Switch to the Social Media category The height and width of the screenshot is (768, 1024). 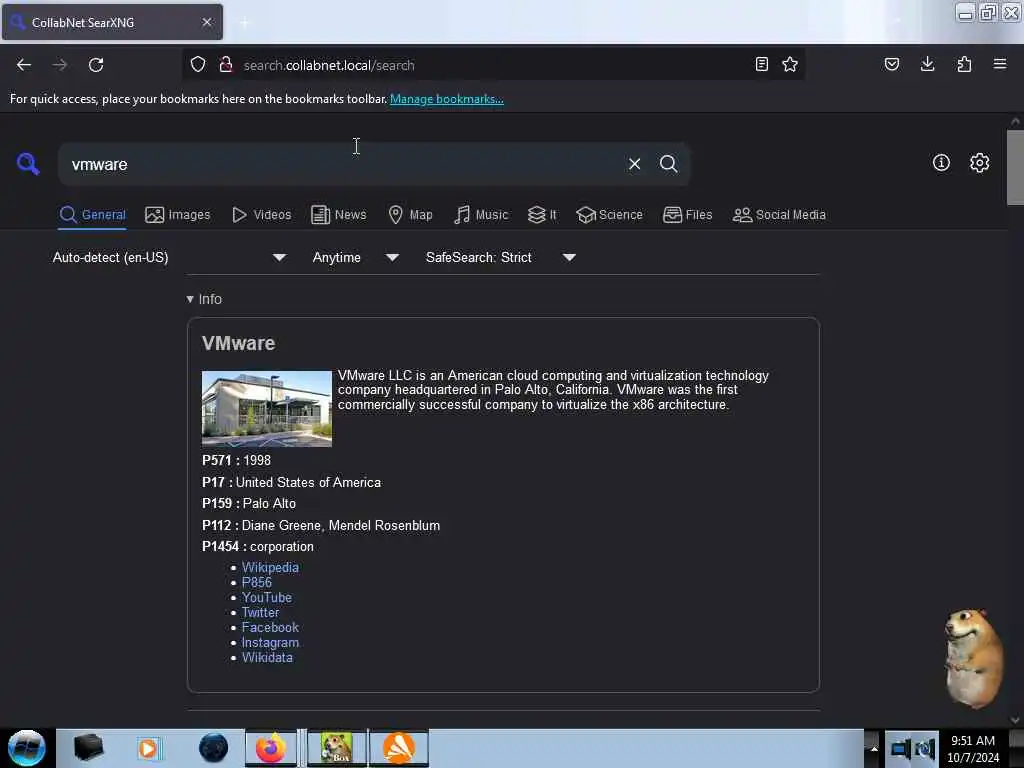pyautogui.click(x=779, y=215)
